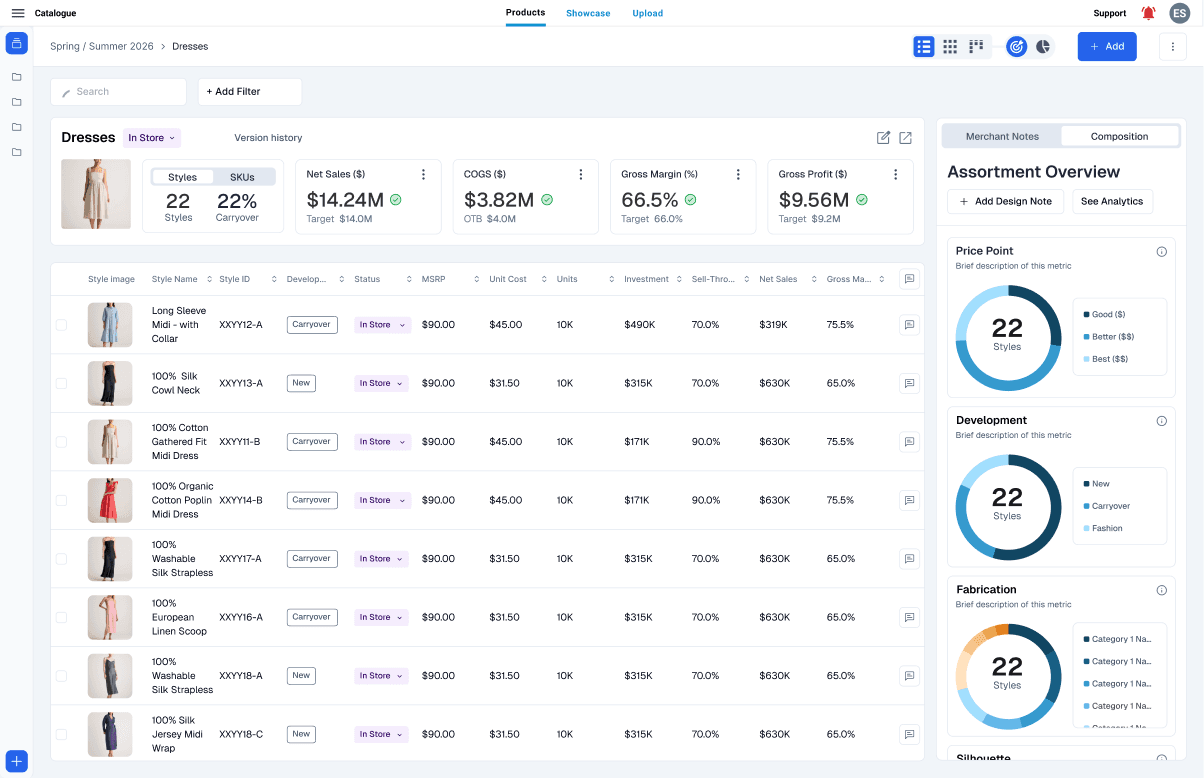Click the Price Point donut chart

[1008, 338]
